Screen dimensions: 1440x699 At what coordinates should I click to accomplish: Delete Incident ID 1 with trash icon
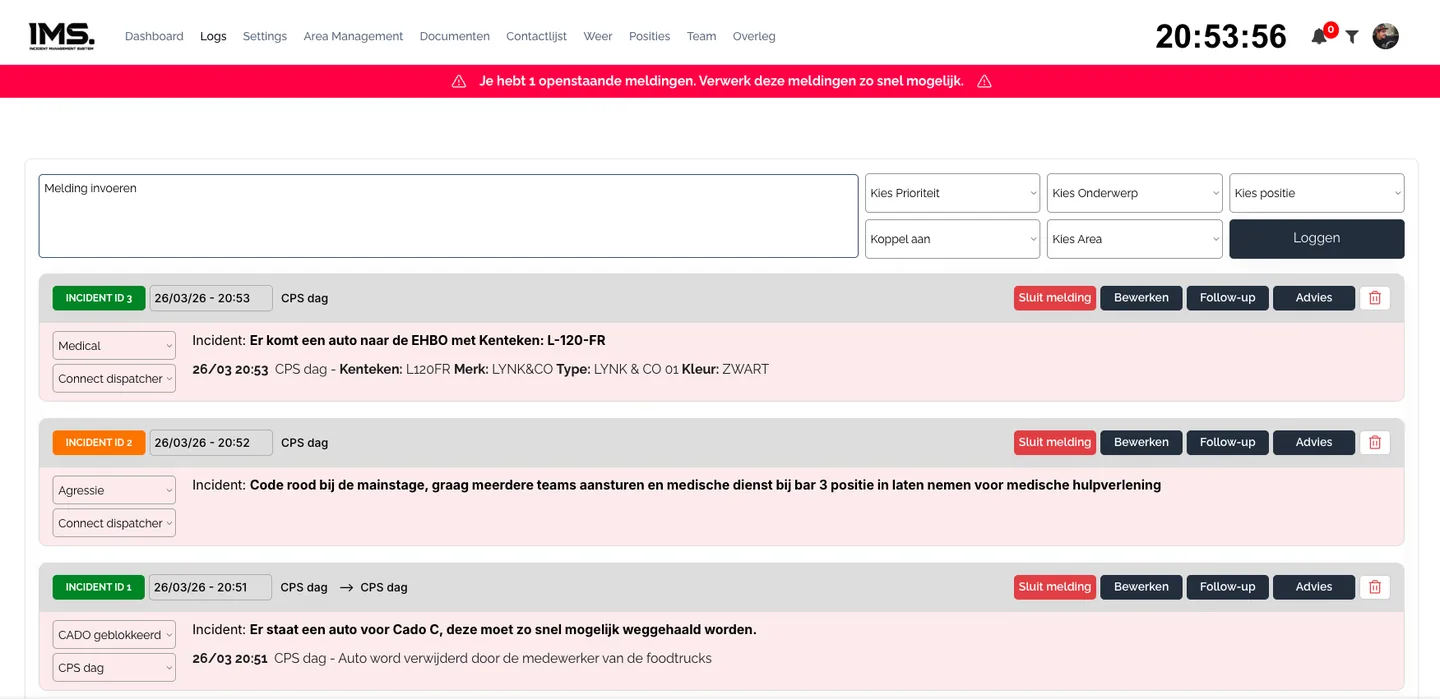click(x=1374, y=587)
